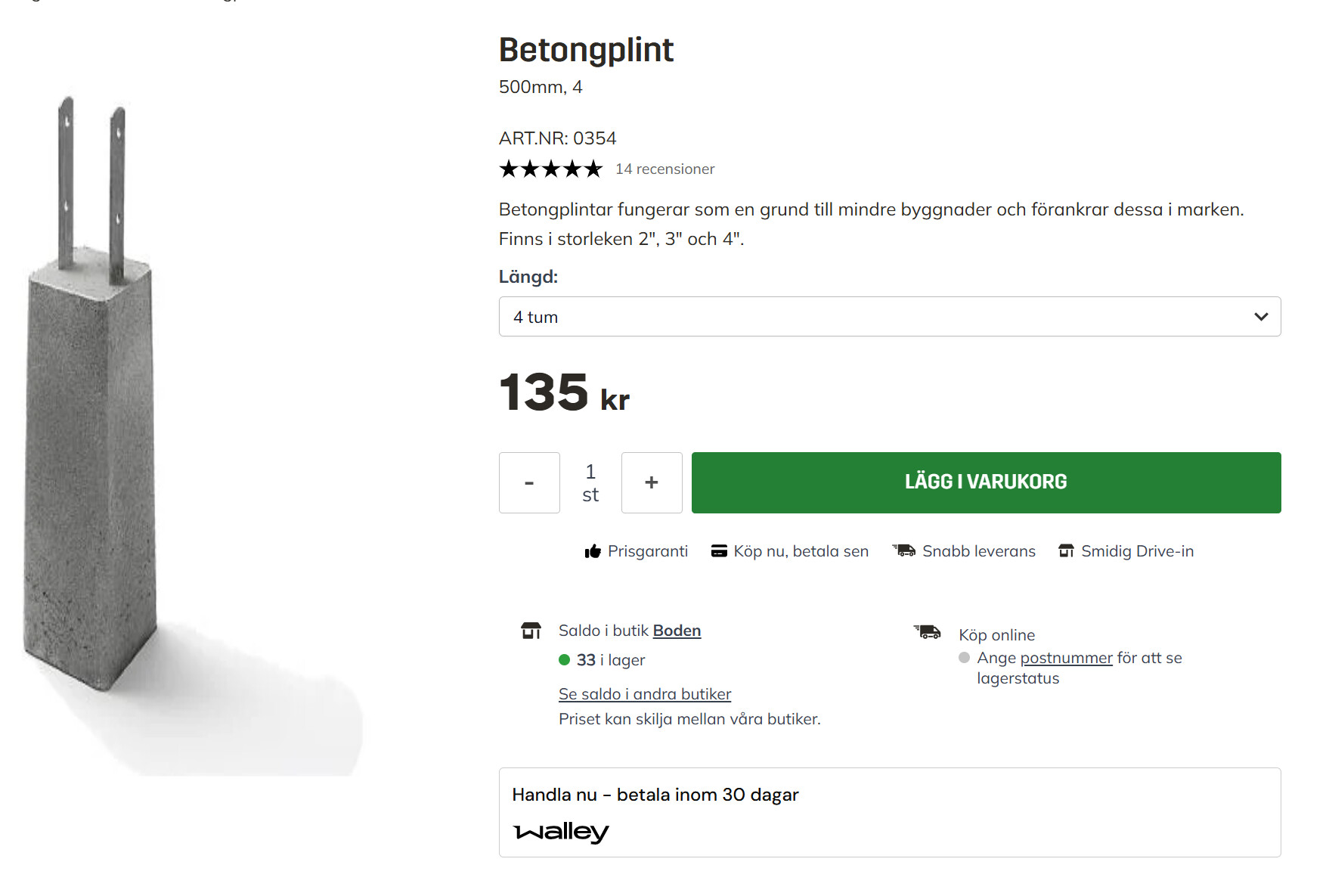This screenshot has width=1329, height=896.
Task: Click the Prisgaranti thumbs-up icon
Action: (x=593, y=551)
